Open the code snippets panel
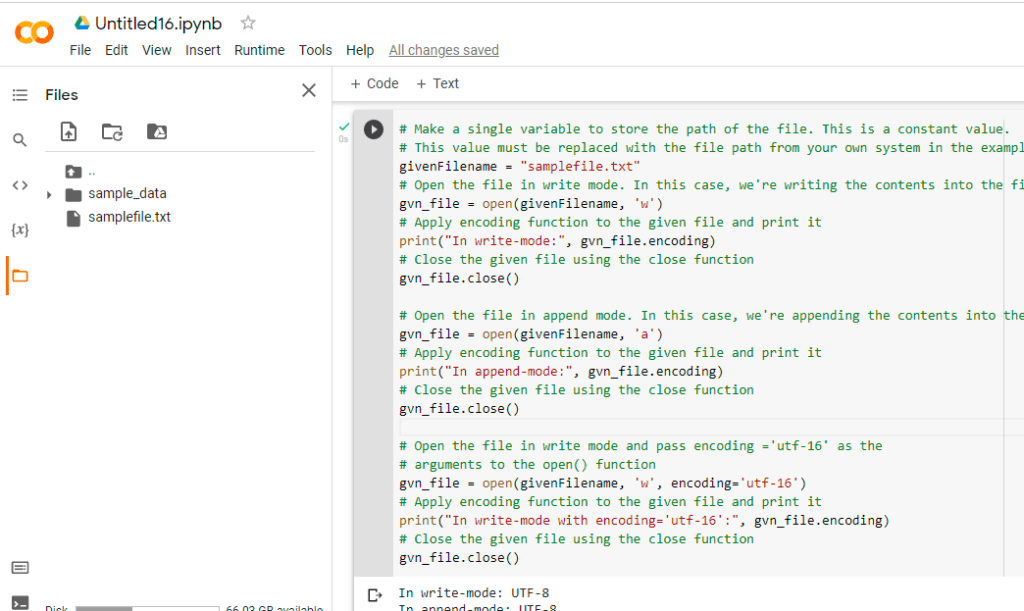1024x611 pixels. pos(20,185)
